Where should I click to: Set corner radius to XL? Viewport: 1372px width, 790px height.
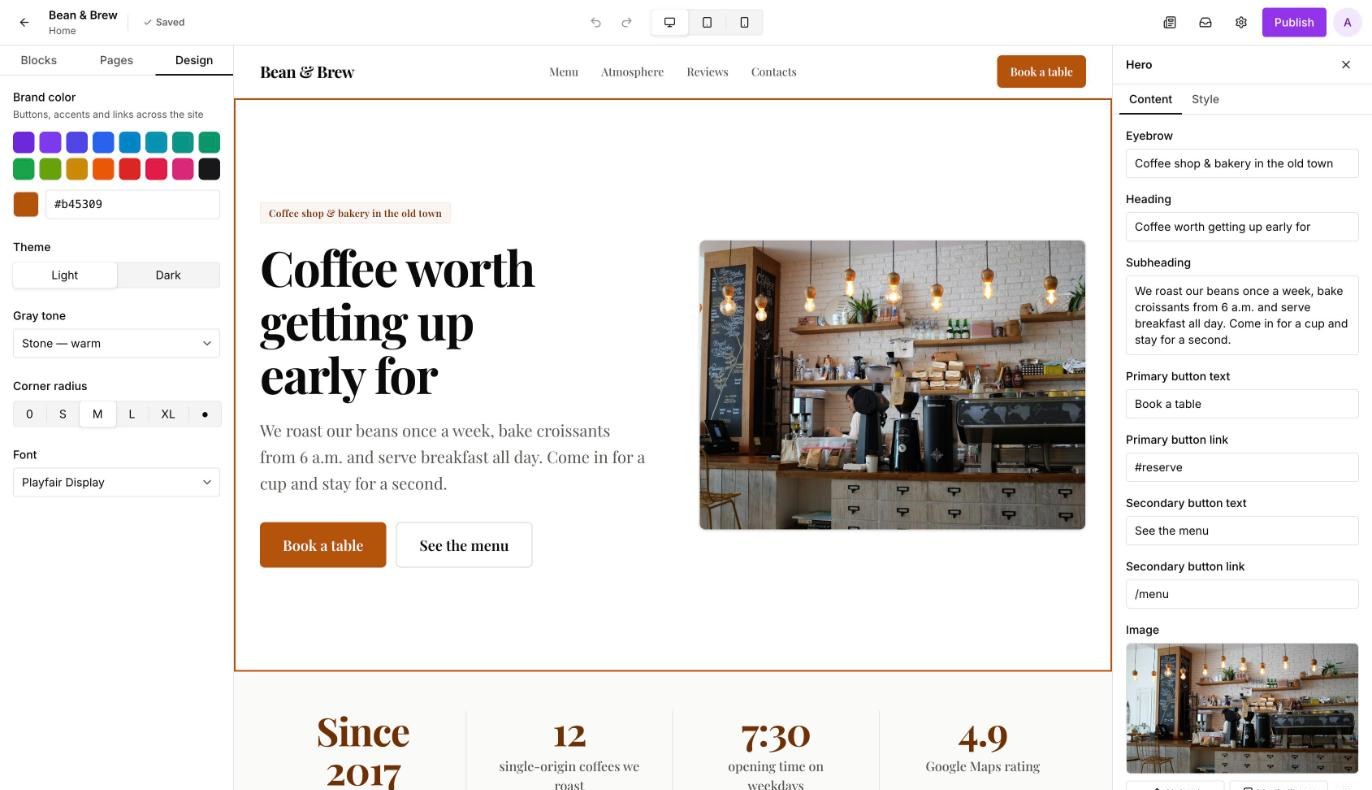168,414
